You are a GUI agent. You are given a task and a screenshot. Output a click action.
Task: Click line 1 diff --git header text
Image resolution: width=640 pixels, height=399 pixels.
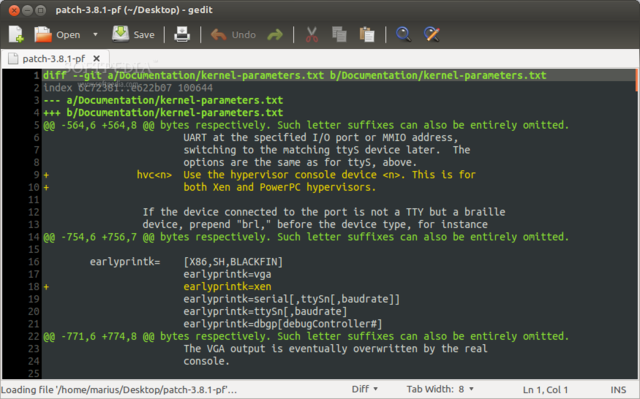click(x=294, y=75)
